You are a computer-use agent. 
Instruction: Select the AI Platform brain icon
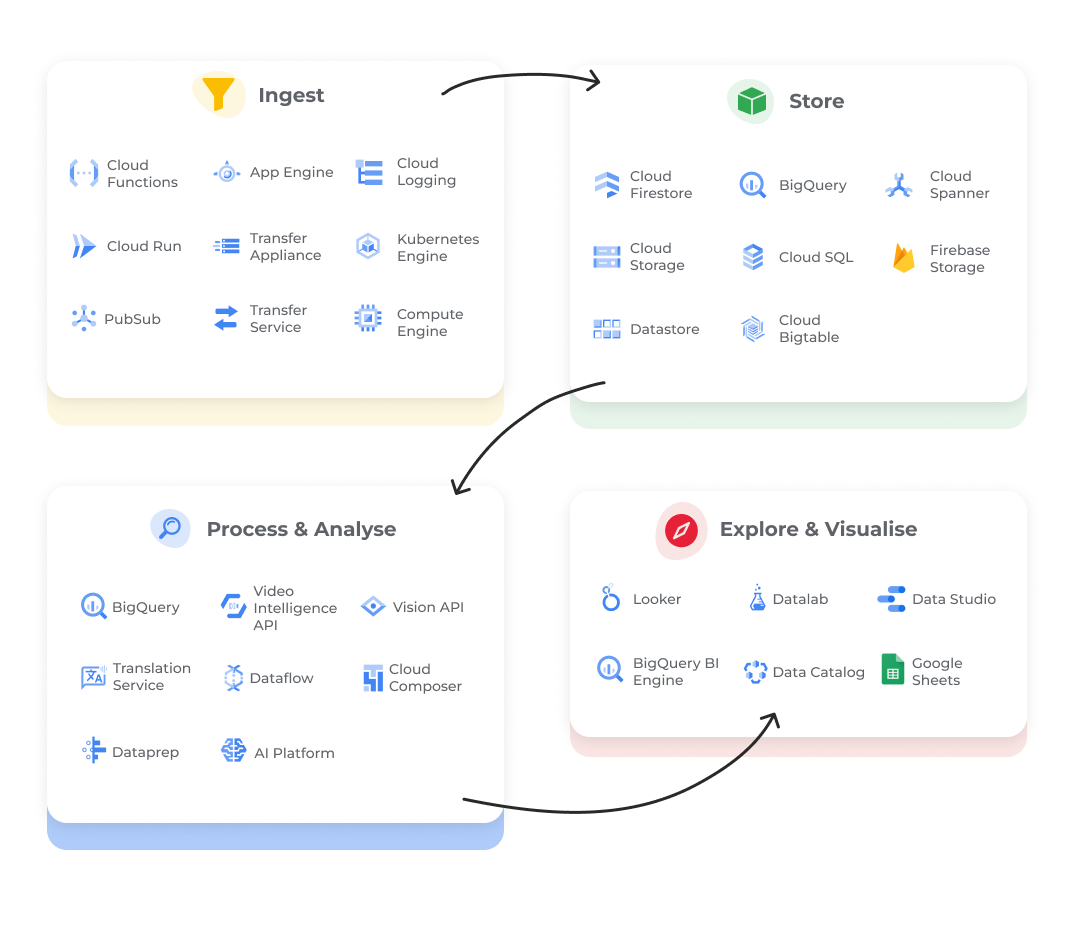point(234,750)
